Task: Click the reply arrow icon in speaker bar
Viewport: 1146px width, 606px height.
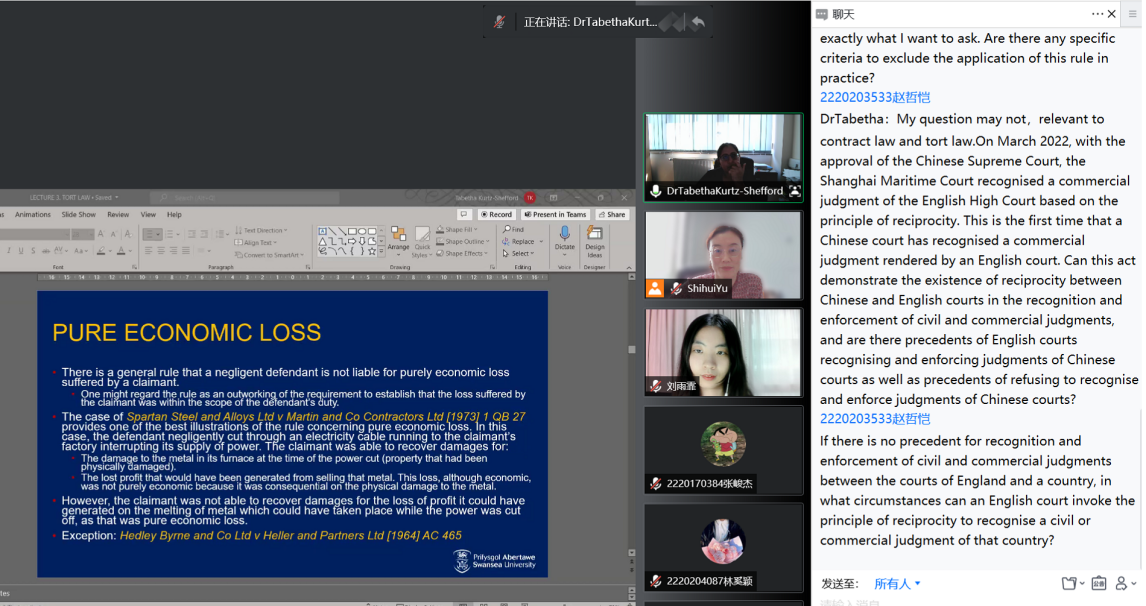Action: point(699,22)
